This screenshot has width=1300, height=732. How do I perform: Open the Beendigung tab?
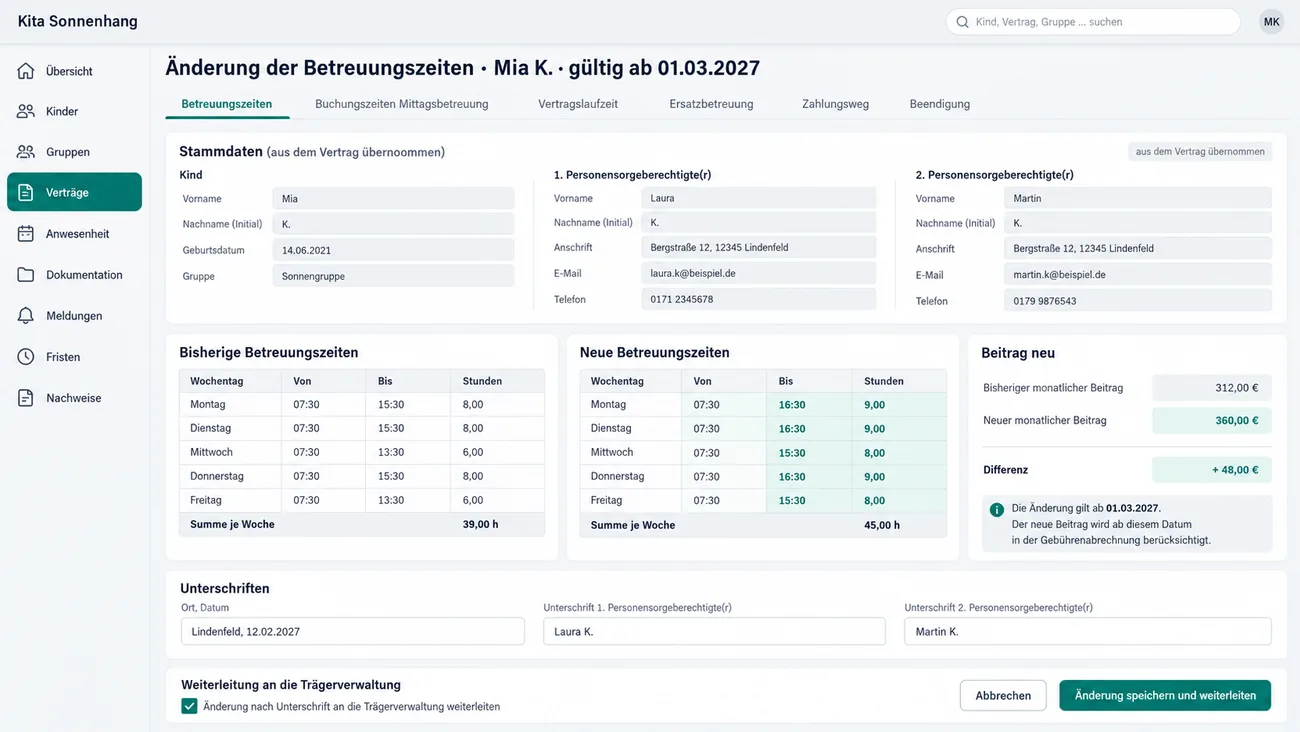pos(940,104)
